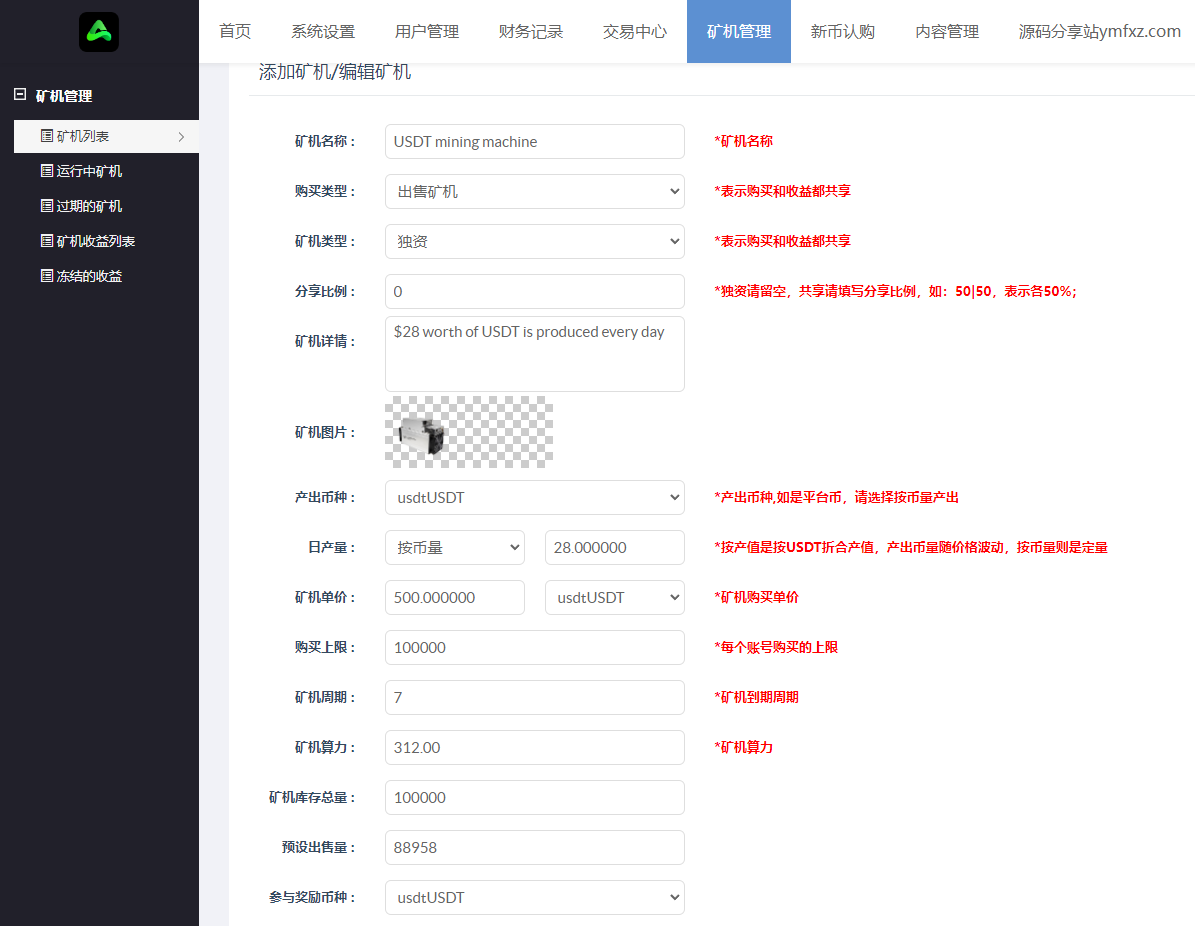This screenshot has width=1195, height=926.
Task: Switch to the 首页 tab
Action: tap(235, 31)
